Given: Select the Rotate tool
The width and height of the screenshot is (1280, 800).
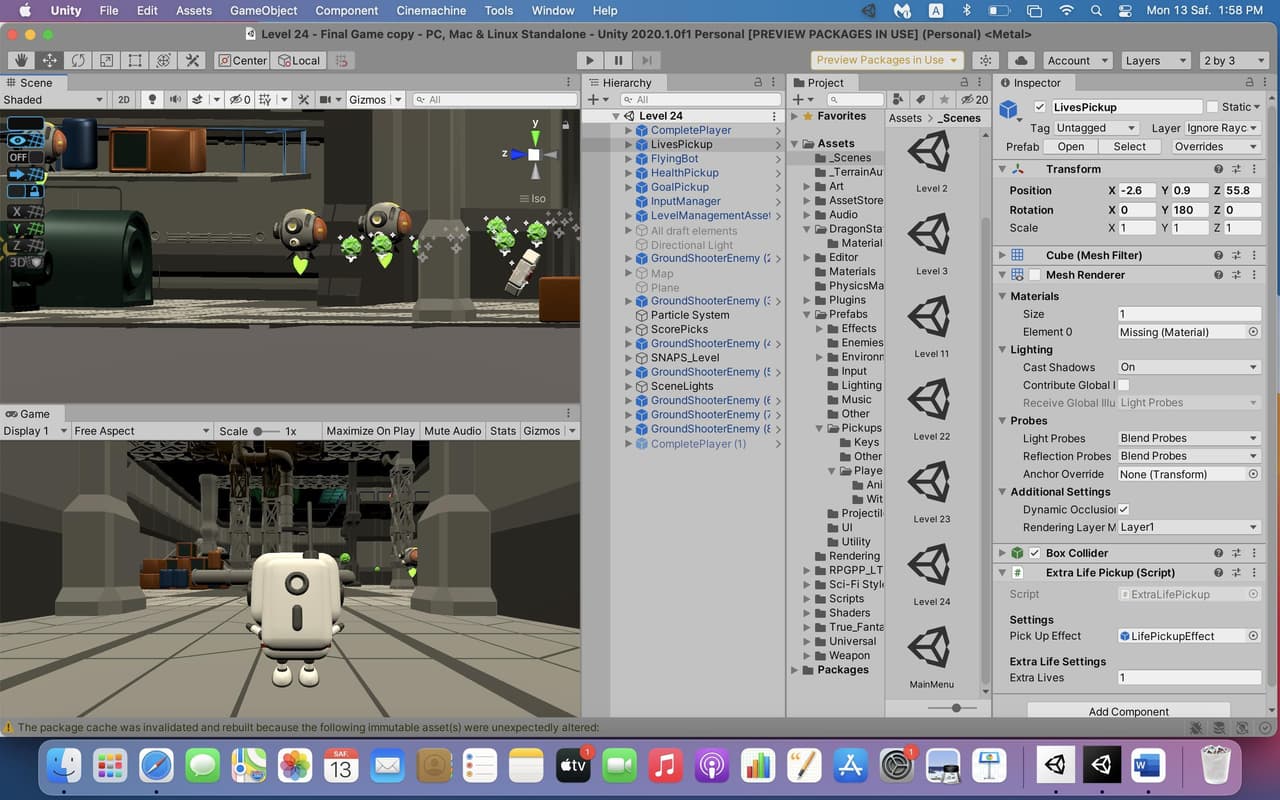Looking at the screenshot, I should pos(78,60).
